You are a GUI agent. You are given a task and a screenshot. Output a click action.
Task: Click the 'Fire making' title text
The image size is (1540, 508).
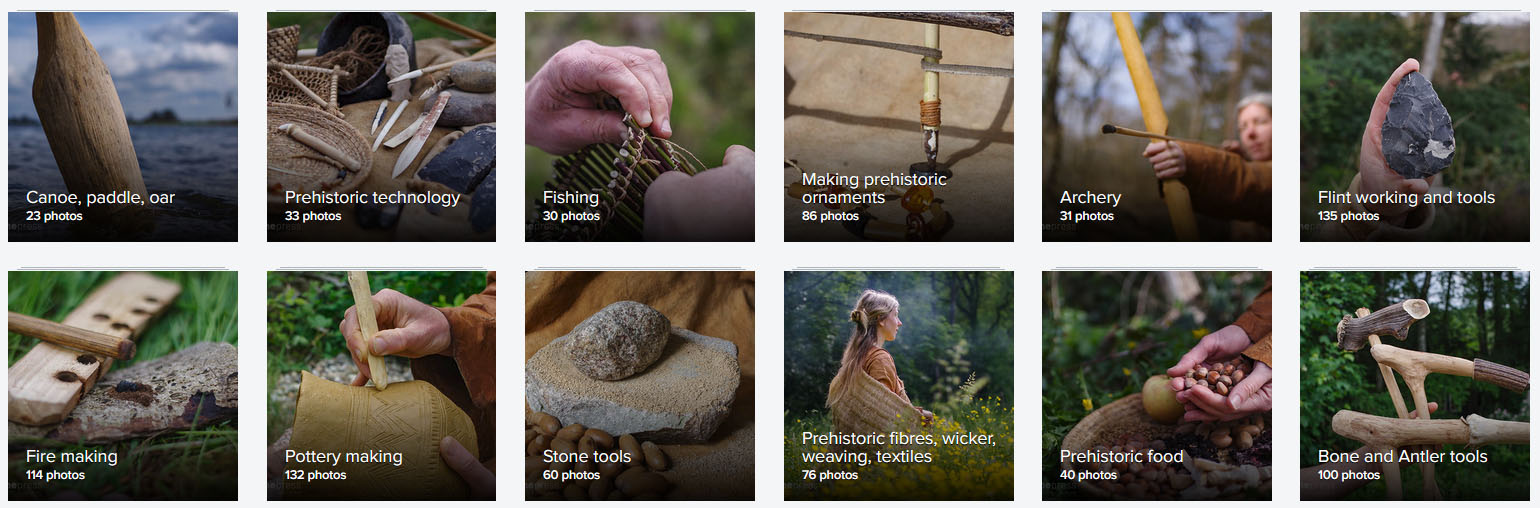72,457
